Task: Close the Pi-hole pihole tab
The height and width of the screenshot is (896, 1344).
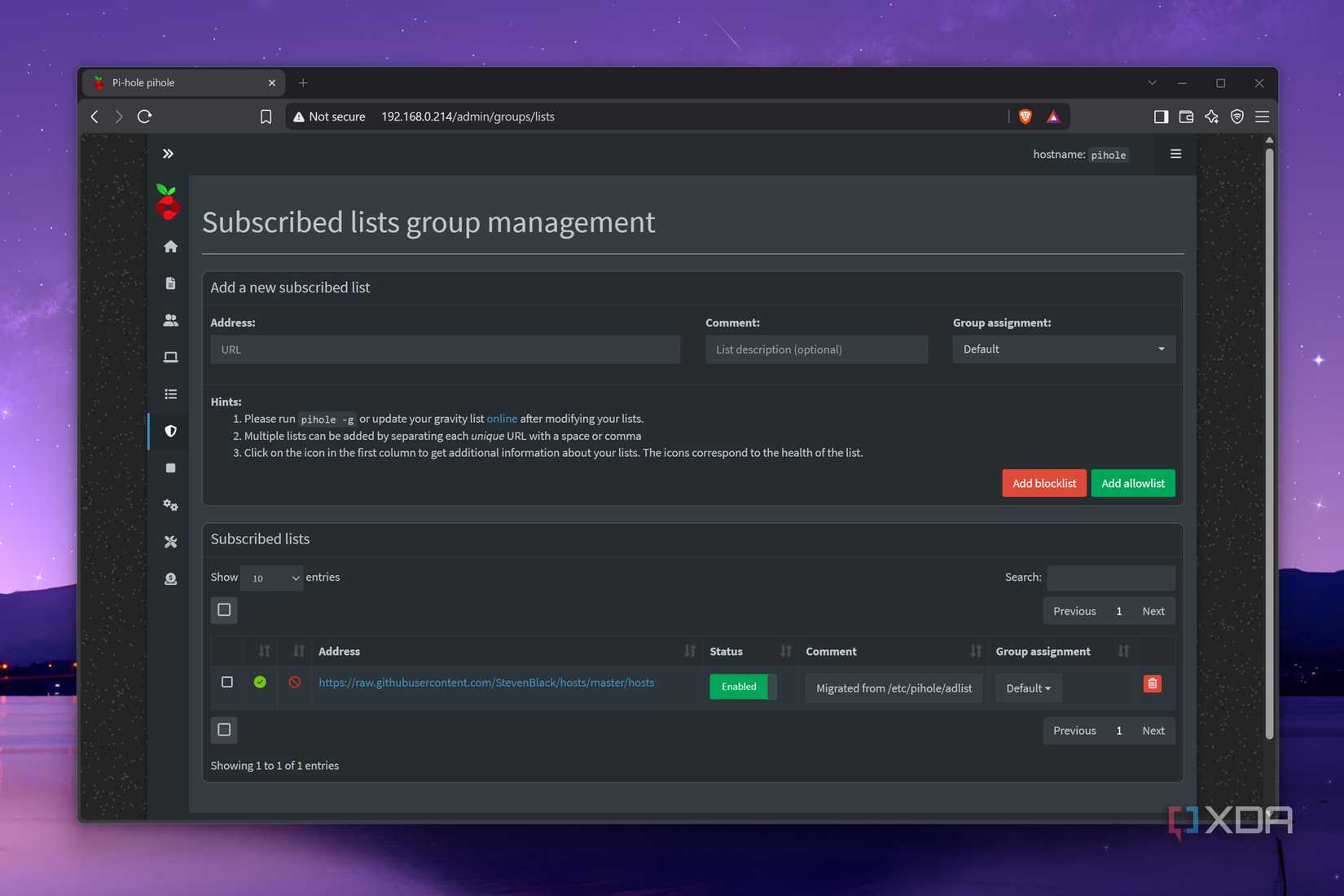Action: point(271,83)
